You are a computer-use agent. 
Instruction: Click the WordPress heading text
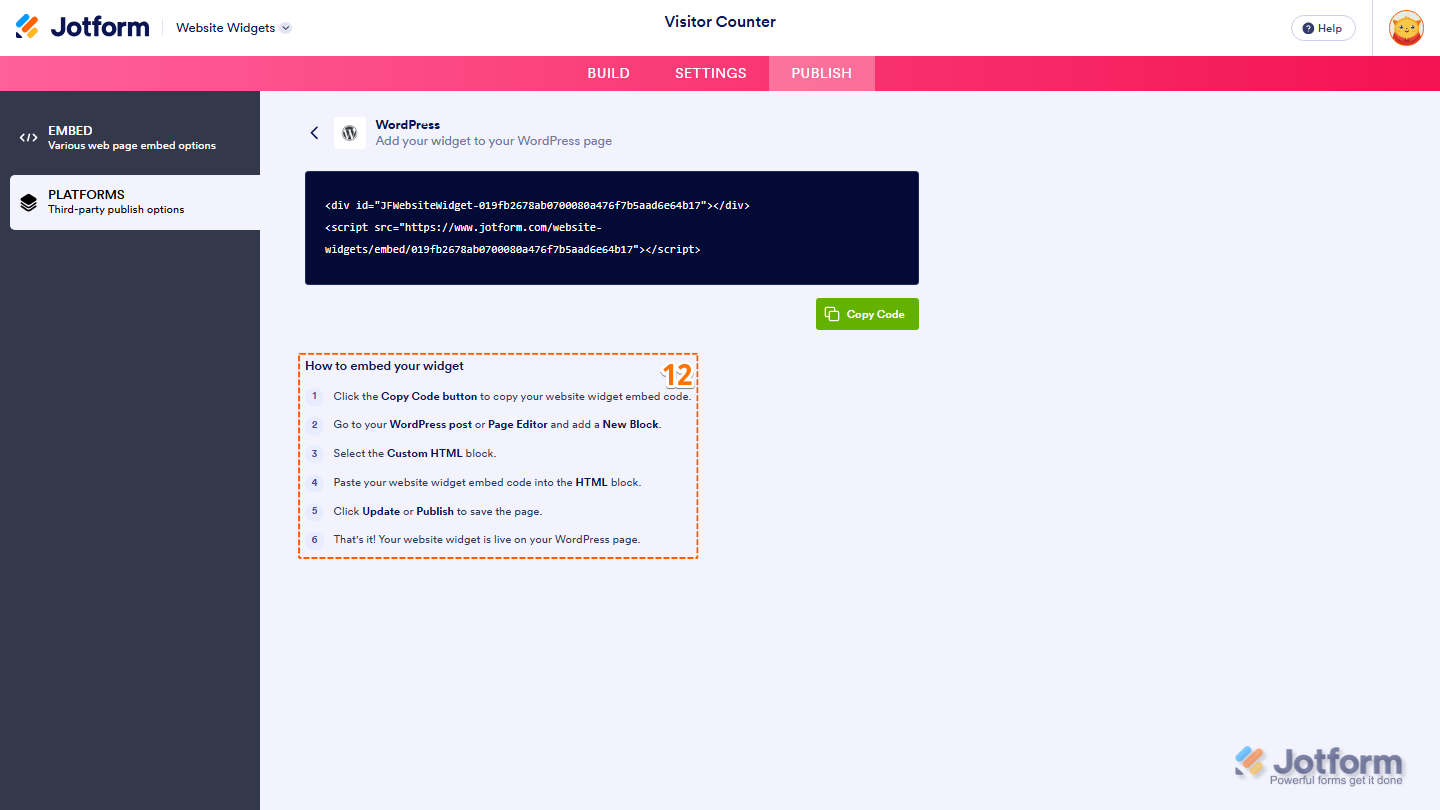[x=408, y=125]
